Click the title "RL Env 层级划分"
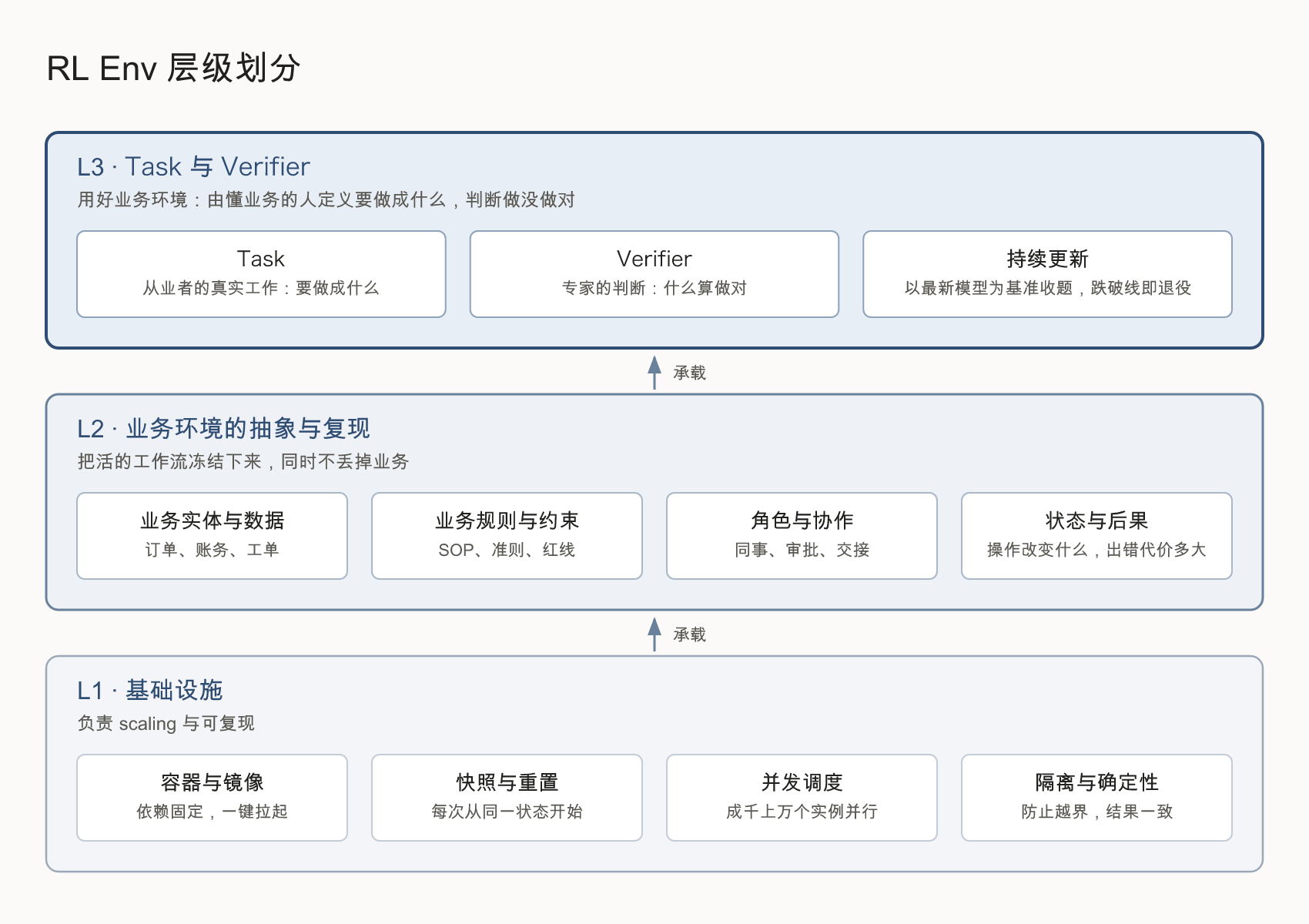Image resolution: width=1309 pixels, height=924 pixels. (x=173, y=68)
